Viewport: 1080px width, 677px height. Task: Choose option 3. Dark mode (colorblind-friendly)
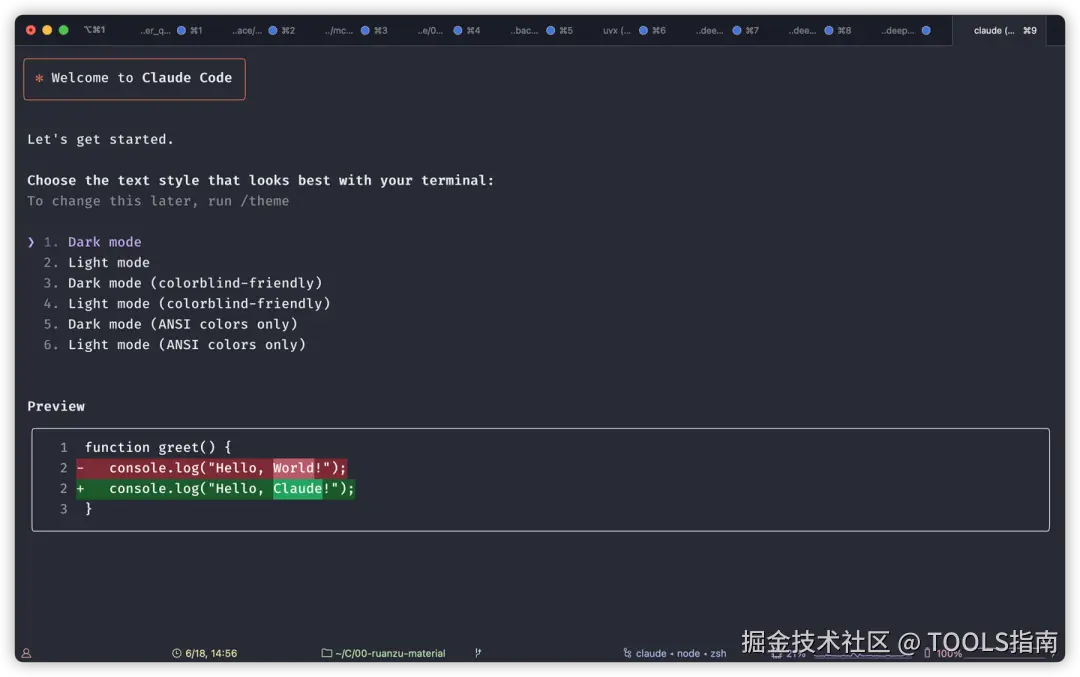pyautogui.click(x=183, y=283)
